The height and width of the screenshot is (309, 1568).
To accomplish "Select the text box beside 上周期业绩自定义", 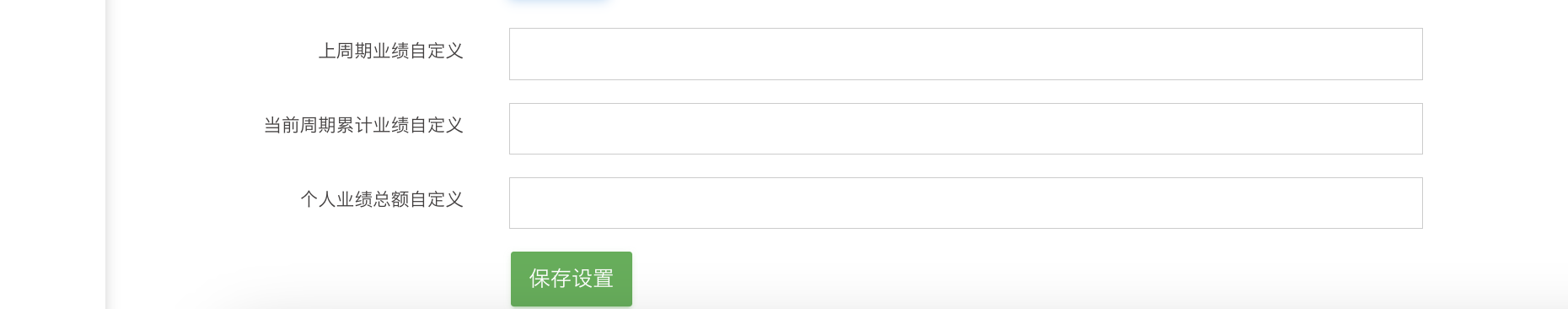I will [x=965, y=54].
